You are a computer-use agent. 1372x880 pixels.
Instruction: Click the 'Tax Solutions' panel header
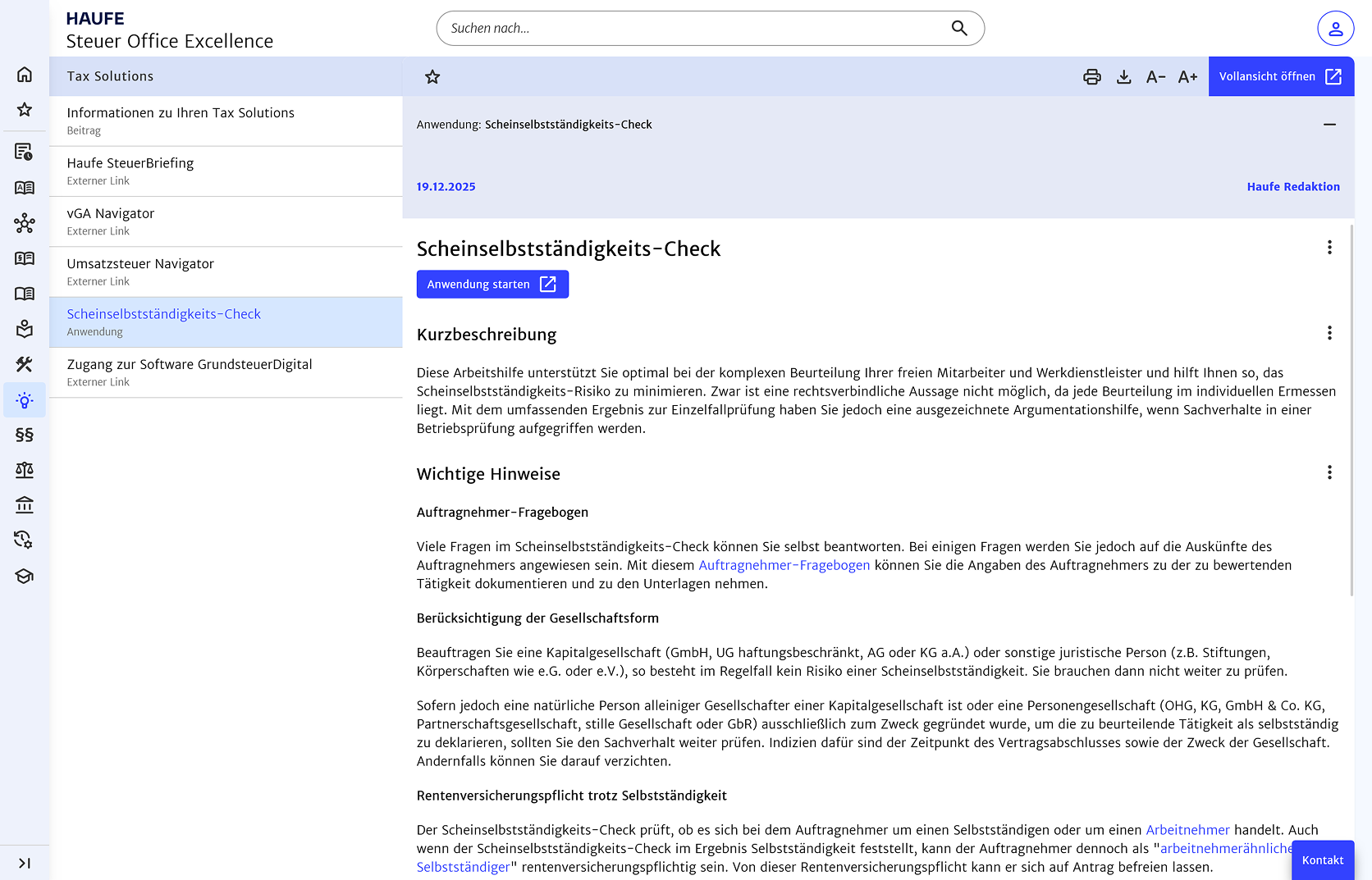click(226, 76)
